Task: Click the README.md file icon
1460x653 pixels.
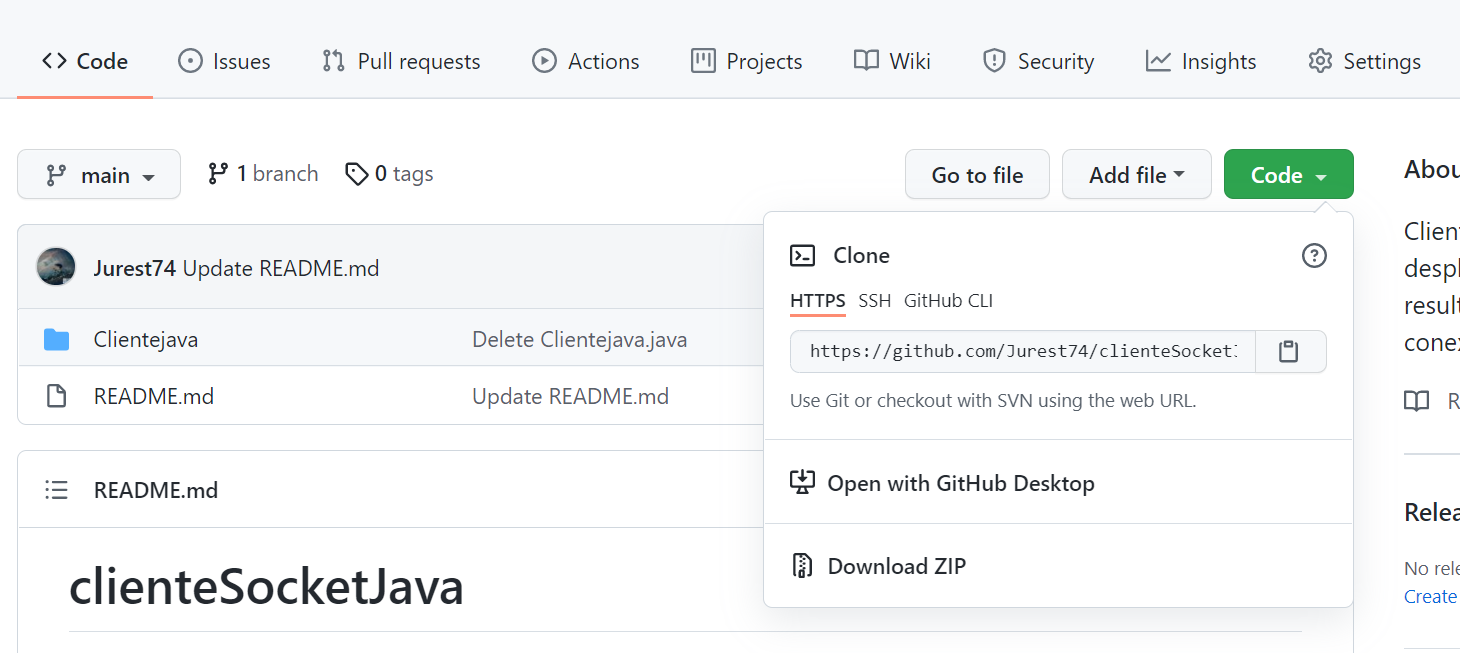Action: point(57,397)
